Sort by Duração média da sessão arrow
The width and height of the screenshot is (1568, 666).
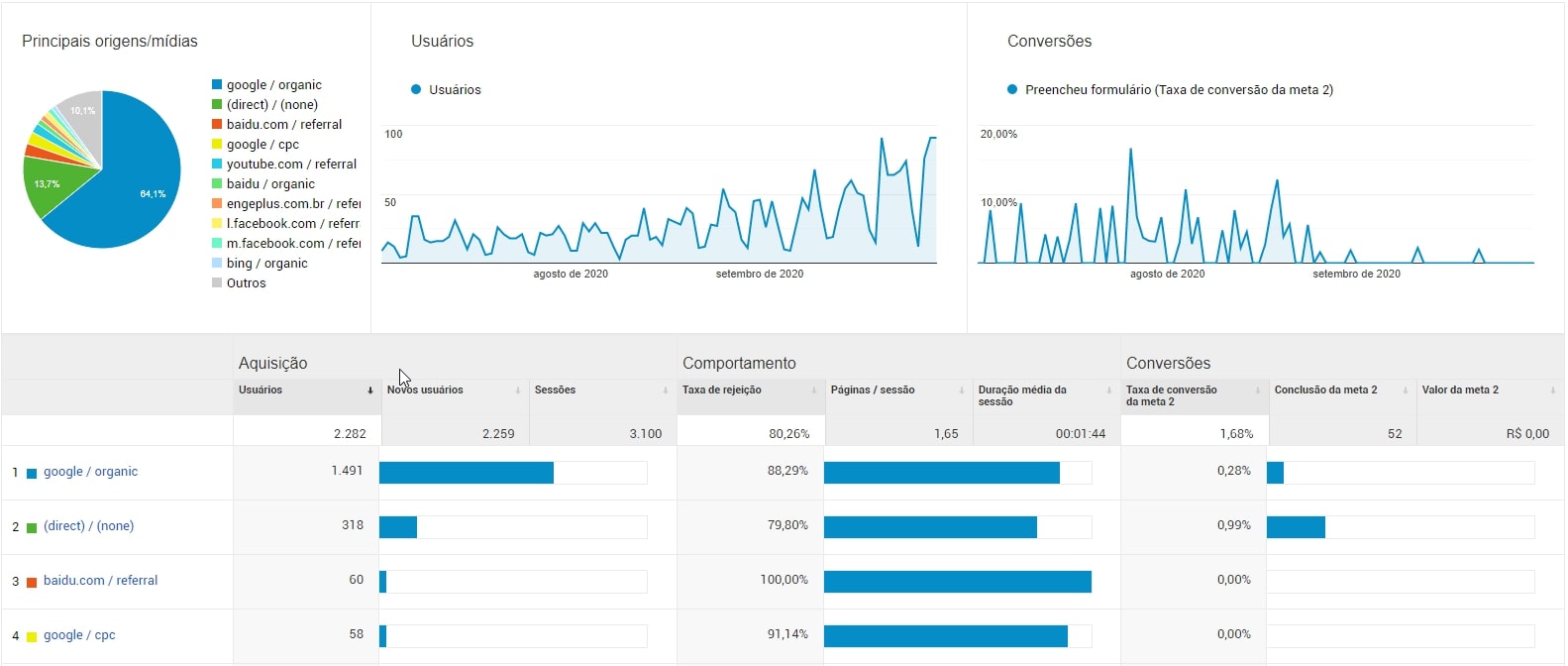click(x=1109, y=390)
